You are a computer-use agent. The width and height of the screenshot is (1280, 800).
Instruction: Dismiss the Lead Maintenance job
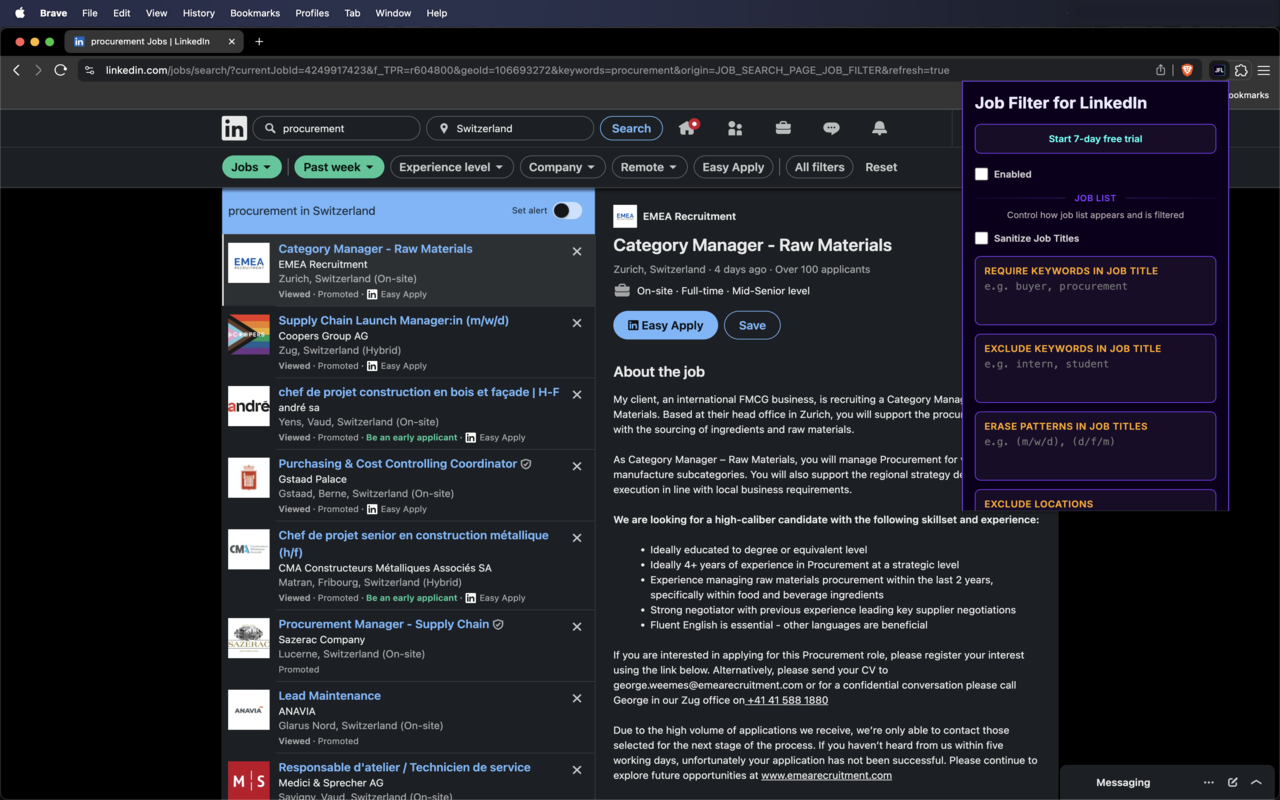(x=577, y=698)
